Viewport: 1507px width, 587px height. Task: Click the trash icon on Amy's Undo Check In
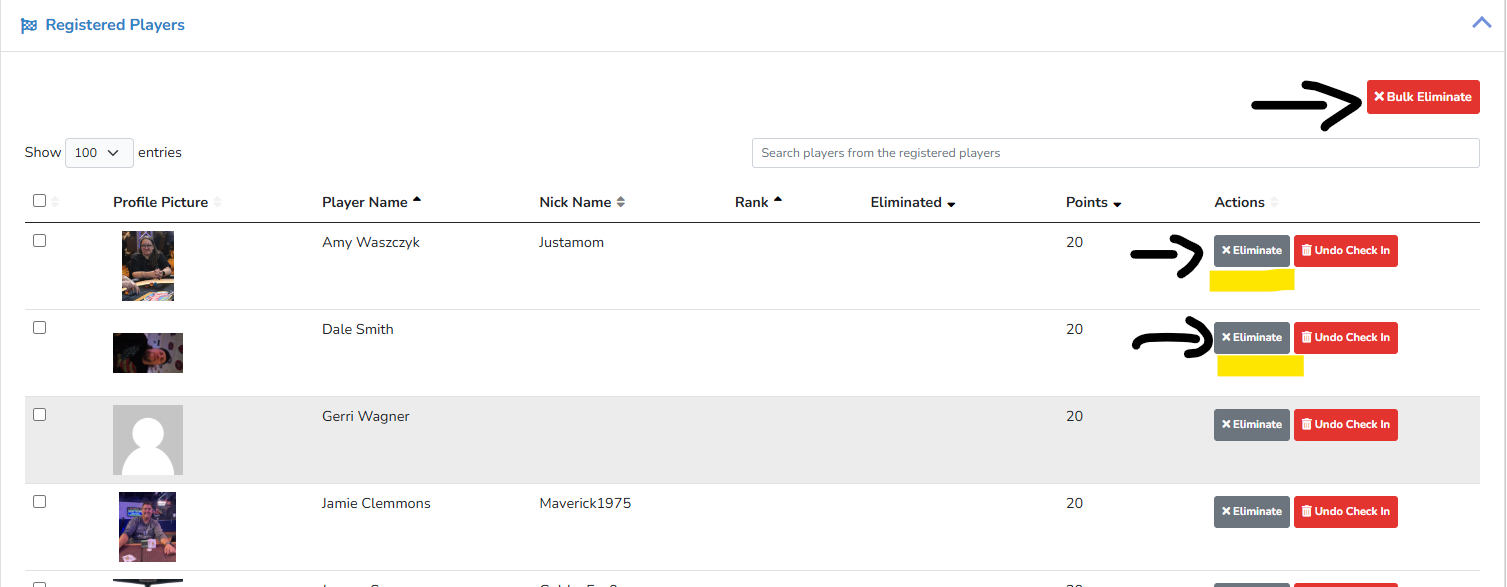click(x=1306, y=250)
